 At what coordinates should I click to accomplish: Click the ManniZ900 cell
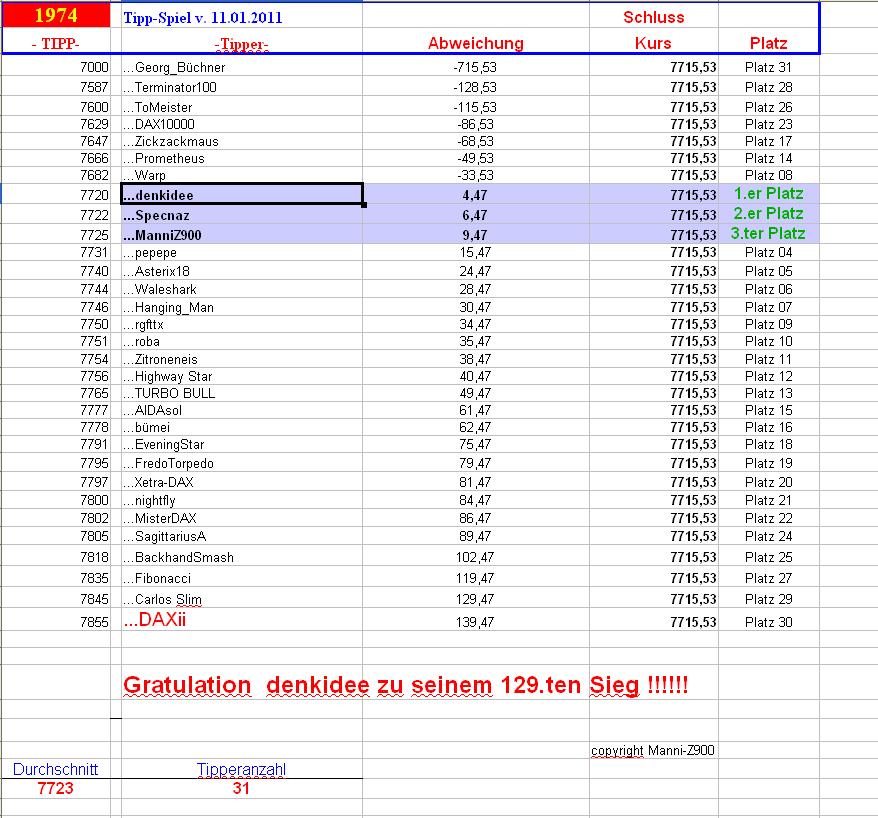[242, 235]
